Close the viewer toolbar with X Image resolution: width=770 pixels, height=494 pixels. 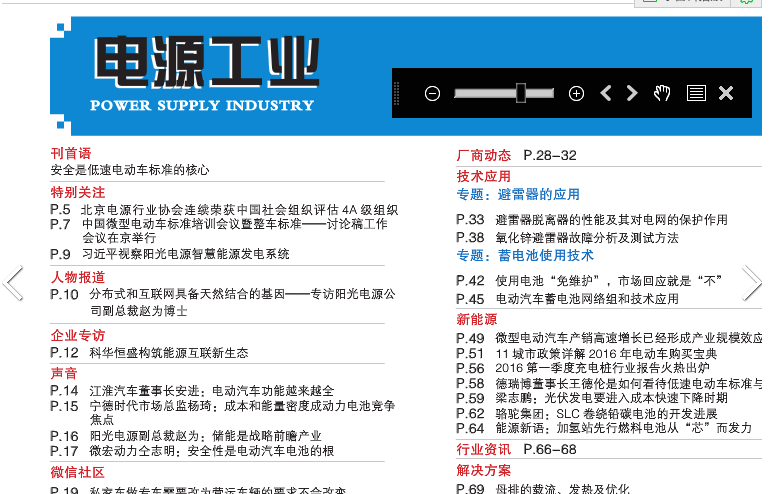click(726, 93)
